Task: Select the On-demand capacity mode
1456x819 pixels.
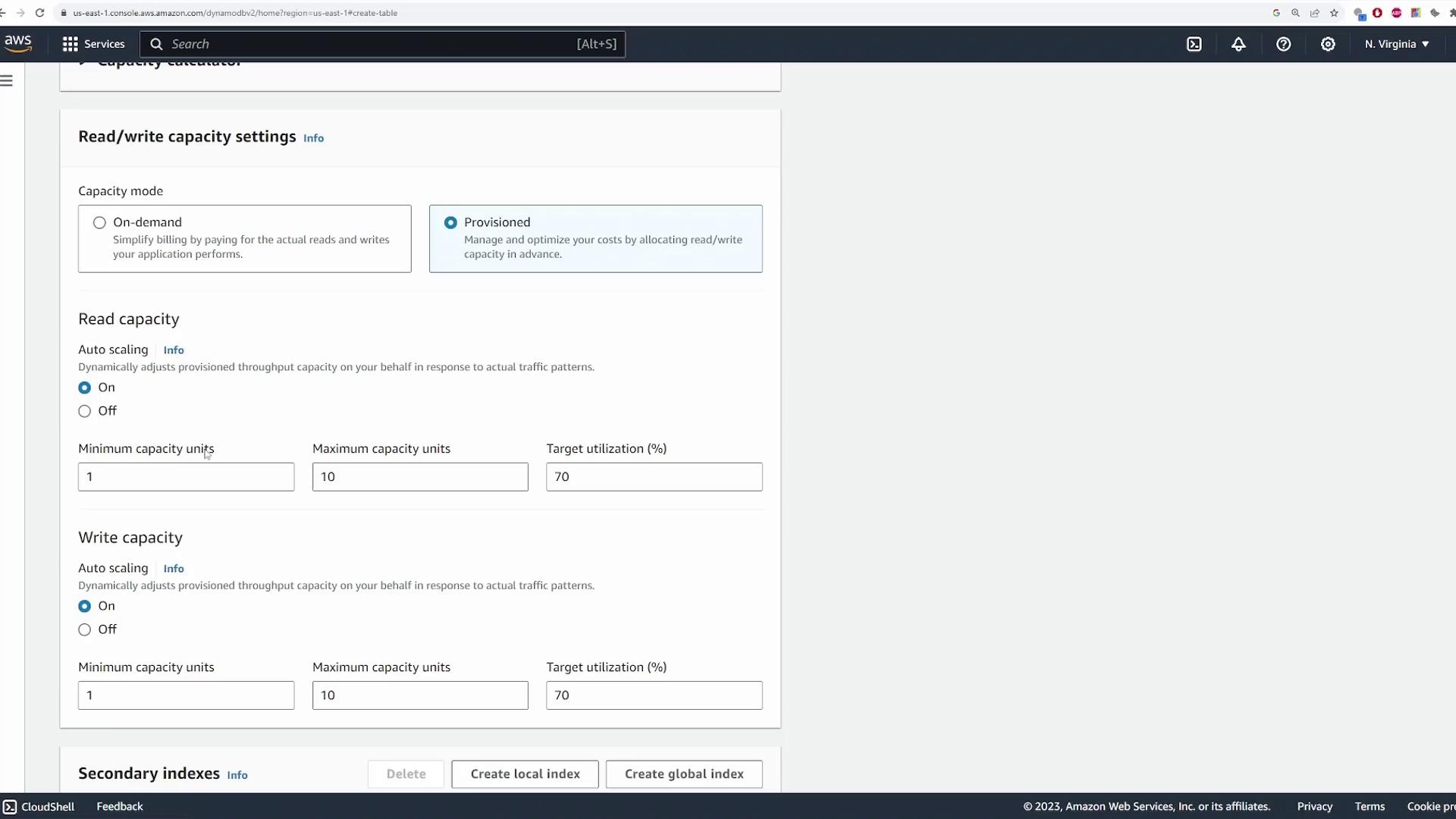Action: (99, 223)
